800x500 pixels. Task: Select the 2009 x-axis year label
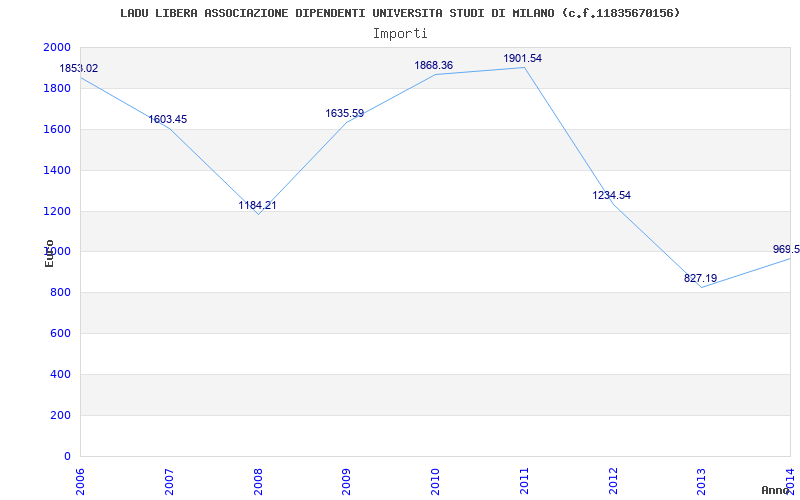(347, 482)
